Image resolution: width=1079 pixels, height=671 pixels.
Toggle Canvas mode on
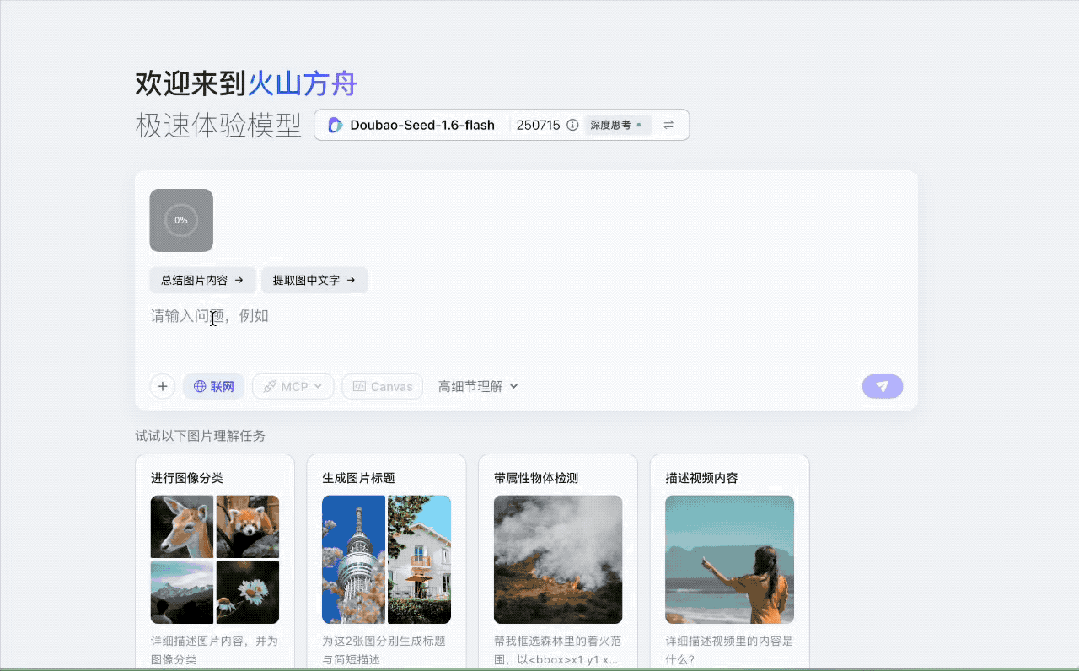click(381, 386)
